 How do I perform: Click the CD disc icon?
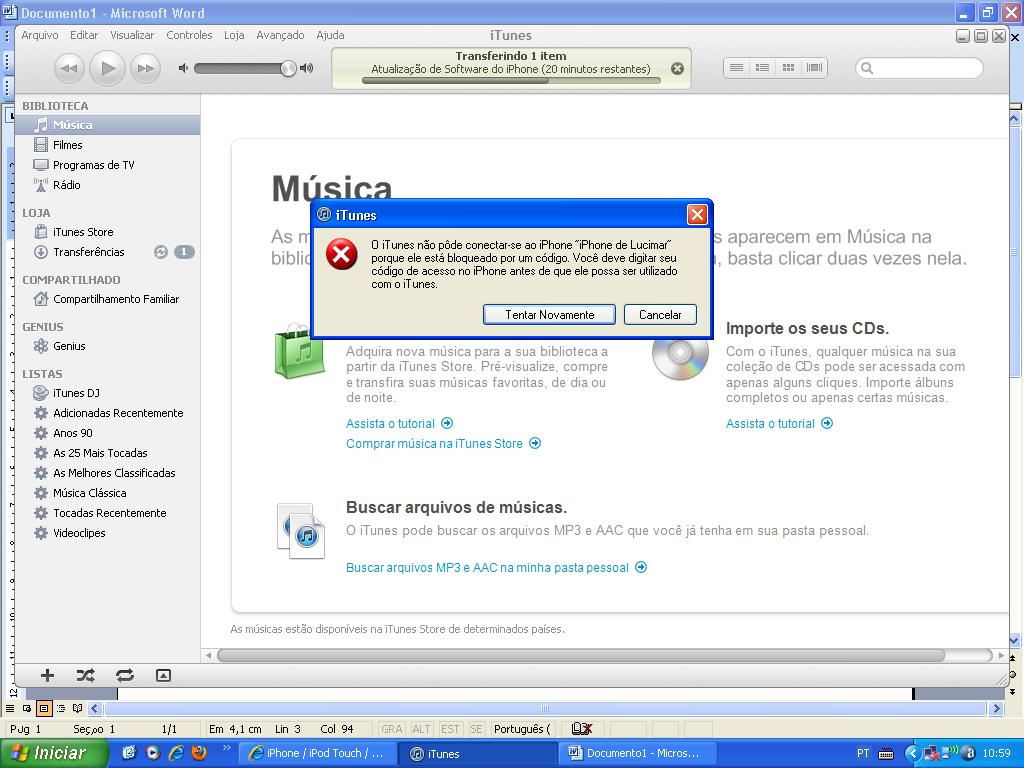680,354
